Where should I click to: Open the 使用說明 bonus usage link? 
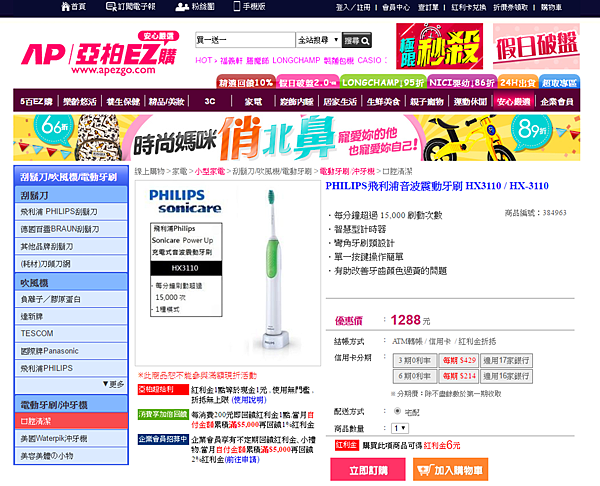coord(249,400)
